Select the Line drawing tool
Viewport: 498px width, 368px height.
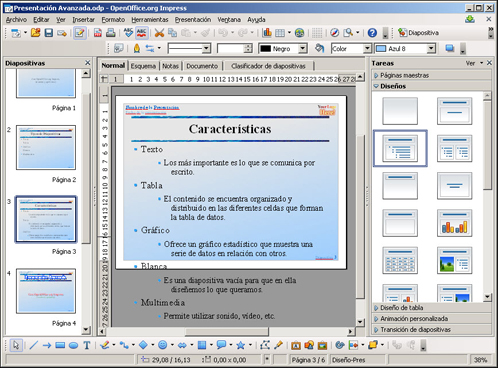click(33, 345)
